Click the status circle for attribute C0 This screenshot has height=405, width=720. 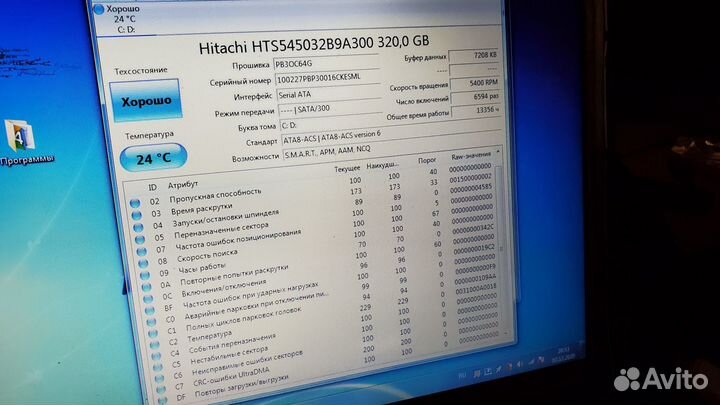pos(152,322)
